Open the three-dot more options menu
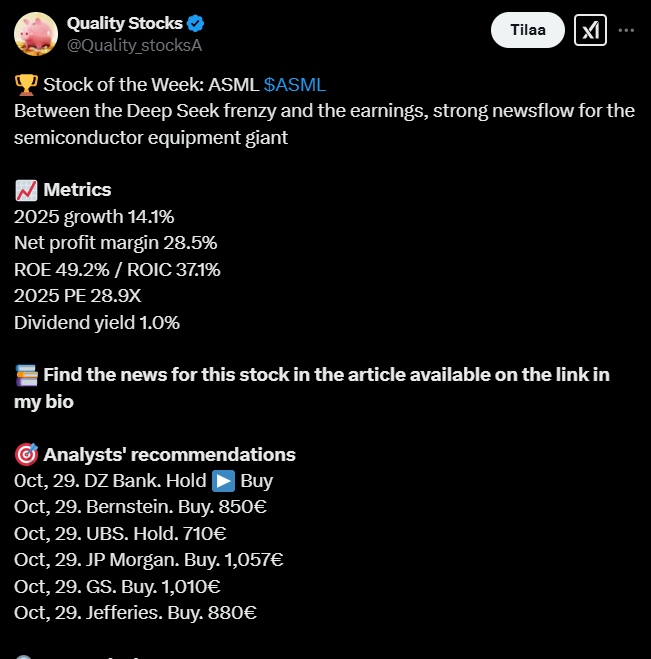 (627, 31)
